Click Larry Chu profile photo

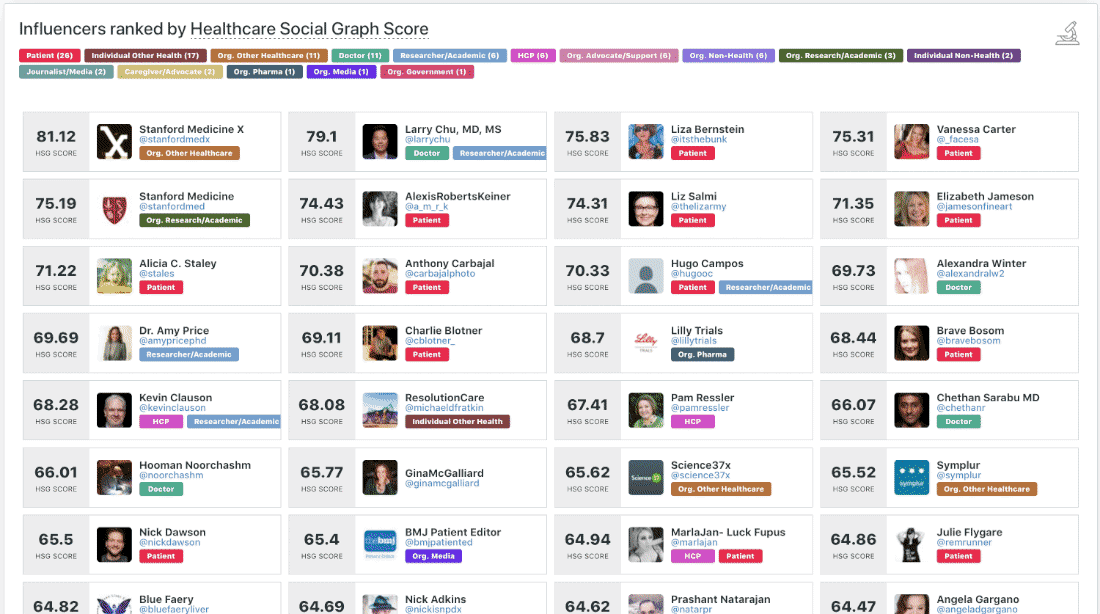click(380, 142)
